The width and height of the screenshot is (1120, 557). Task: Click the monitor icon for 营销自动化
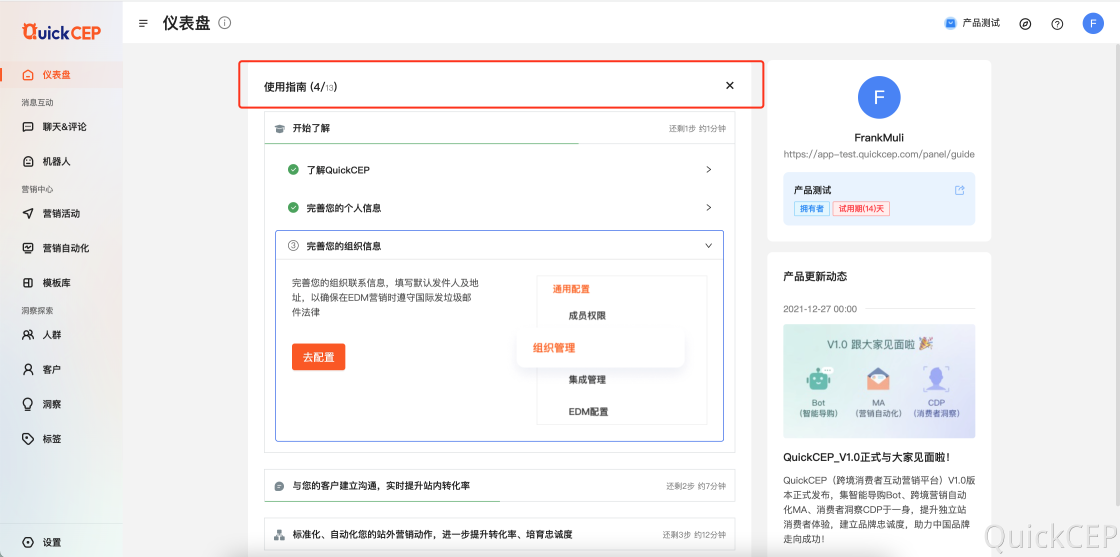tap(28, 249)
